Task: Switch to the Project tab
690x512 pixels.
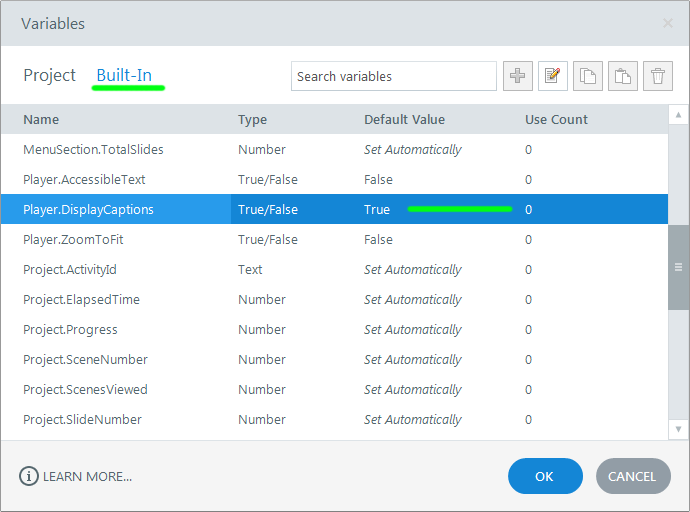Action: coord(50,76)
